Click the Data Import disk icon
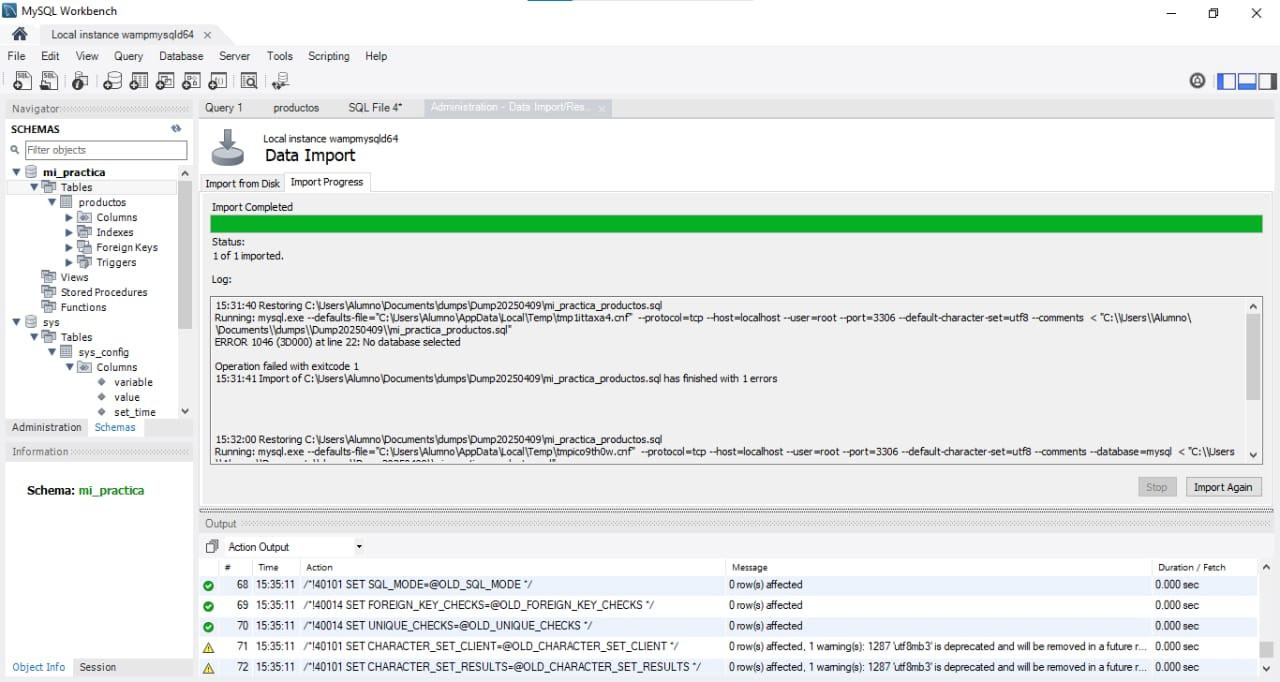 click(228, 148)
